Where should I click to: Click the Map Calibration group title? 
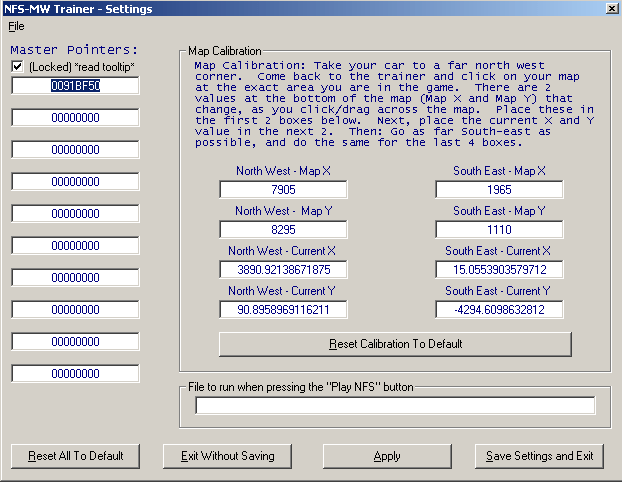click(x=225, y=51)
